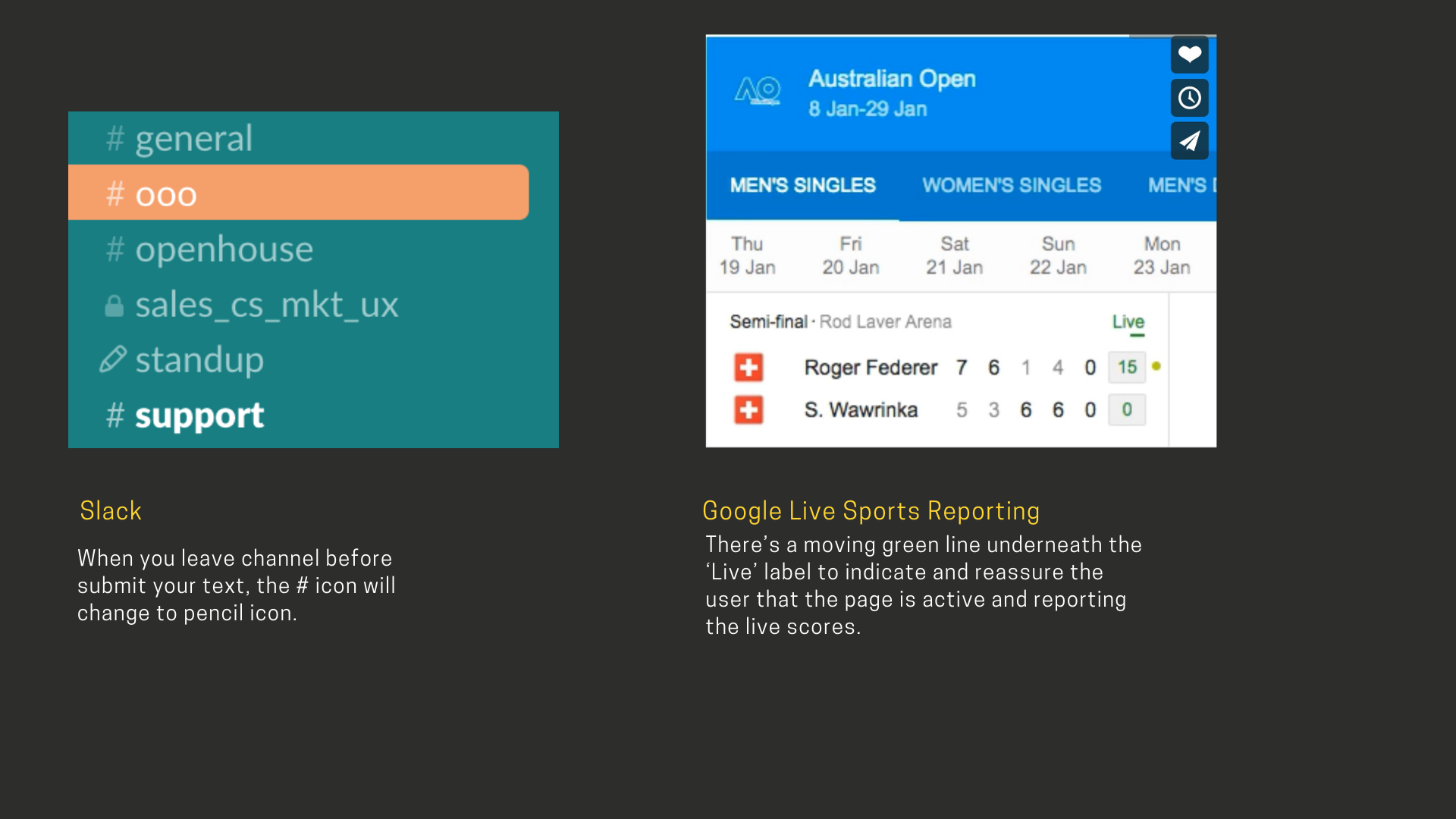Click S. Wawrinka's Swiss flag icon
1456x819 pixels.
pos(748,410)
